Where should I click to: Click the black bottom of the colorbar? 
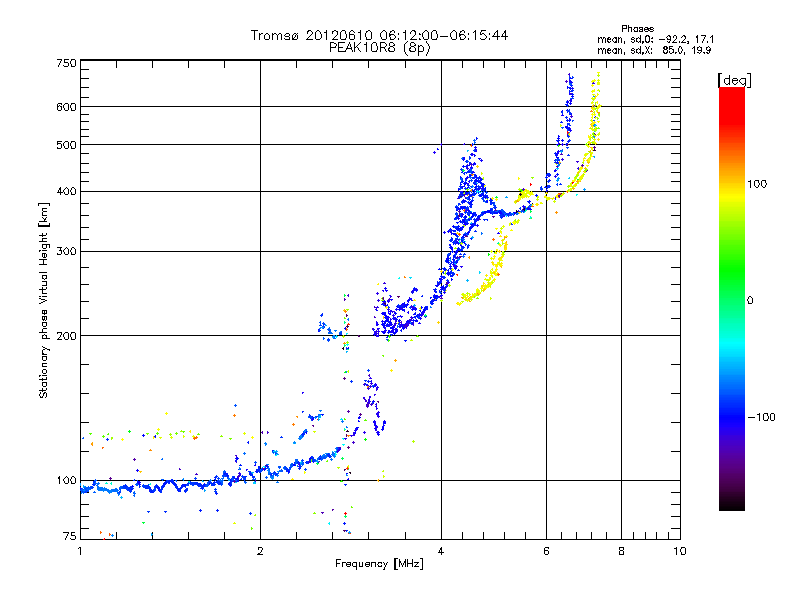pos(732,503)
